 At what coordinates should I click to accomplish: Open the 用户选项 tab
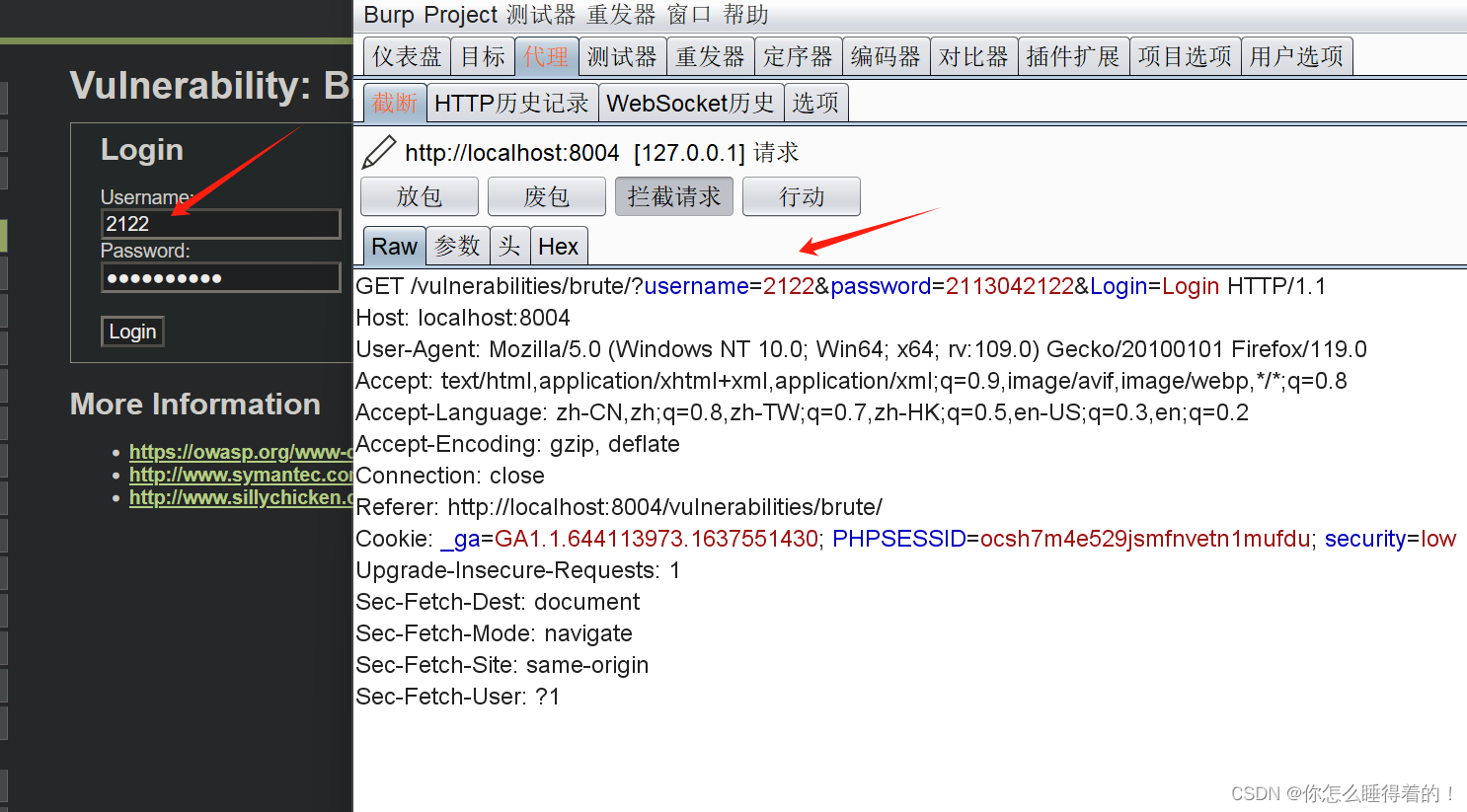pyautogui.click(x=1296, y=56)
